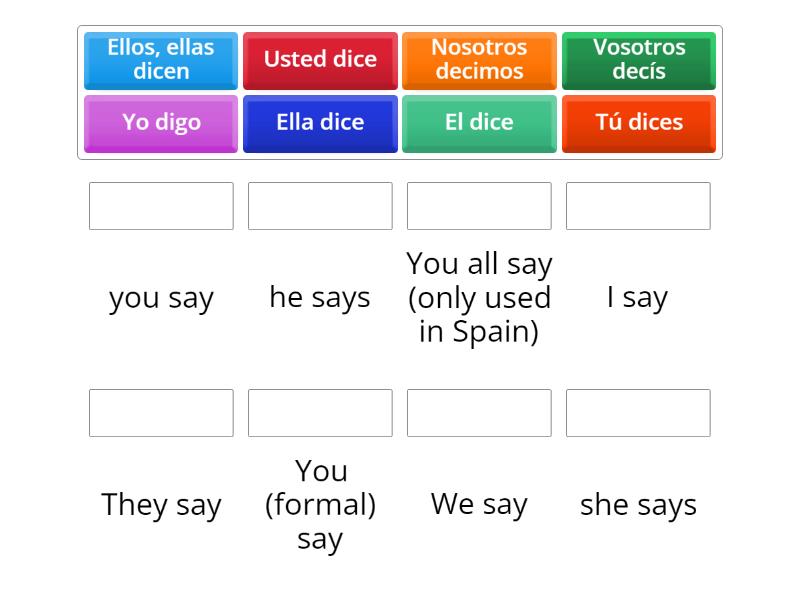Click the 'We say' answer label
The width and height of the screenshot is (800, 600).
479,504
